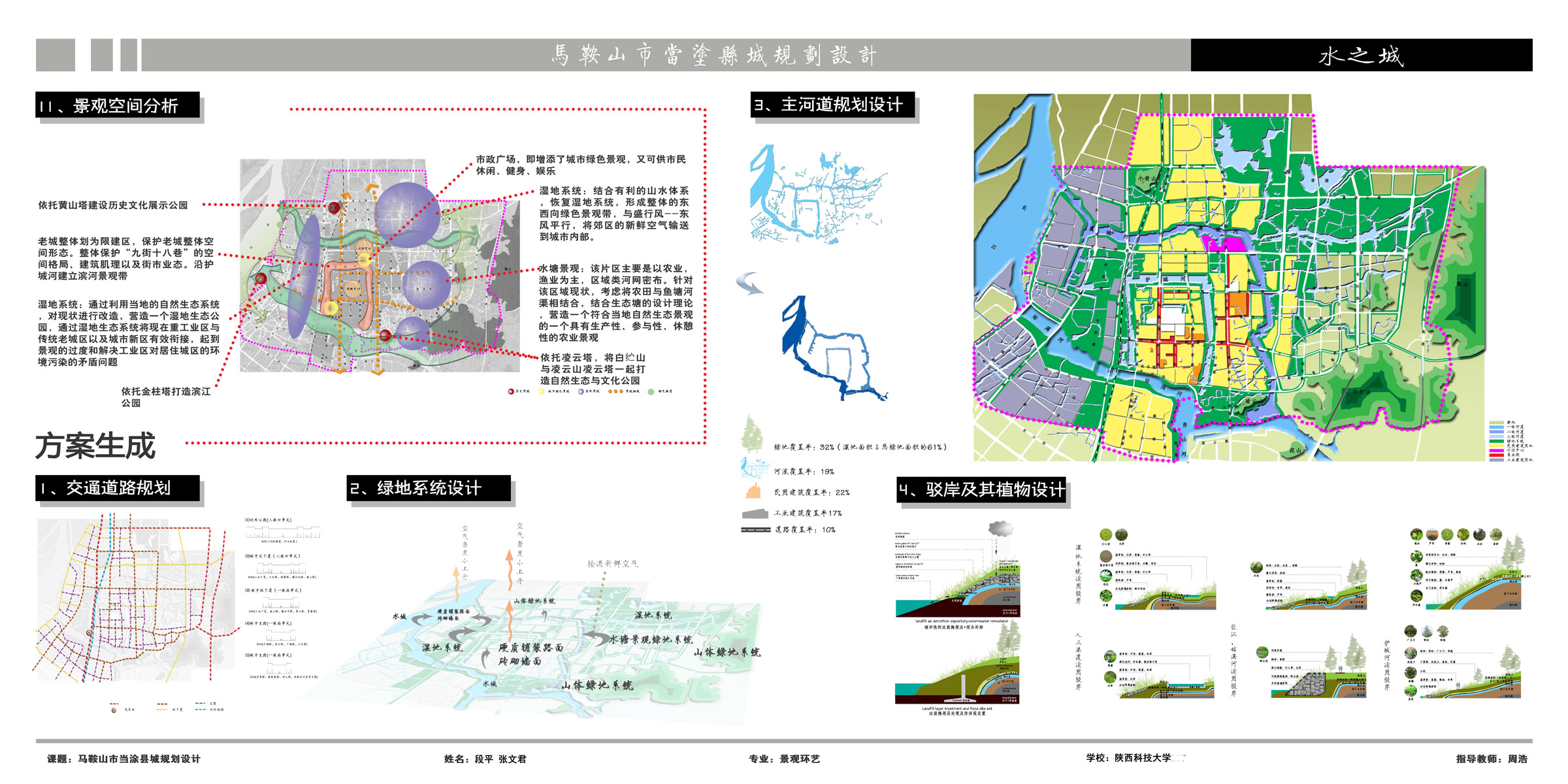The height and width of the screenshot is (784, 1568).
Task: Click the footer 专业:景观环艺
Action: [x=784, y=759]
